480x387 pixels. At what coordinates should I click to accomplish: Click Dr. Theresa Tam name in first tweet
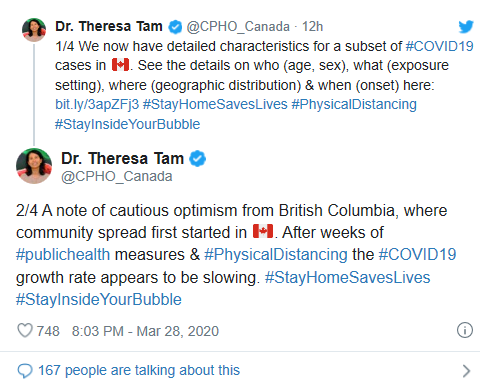tap(109, 26)
